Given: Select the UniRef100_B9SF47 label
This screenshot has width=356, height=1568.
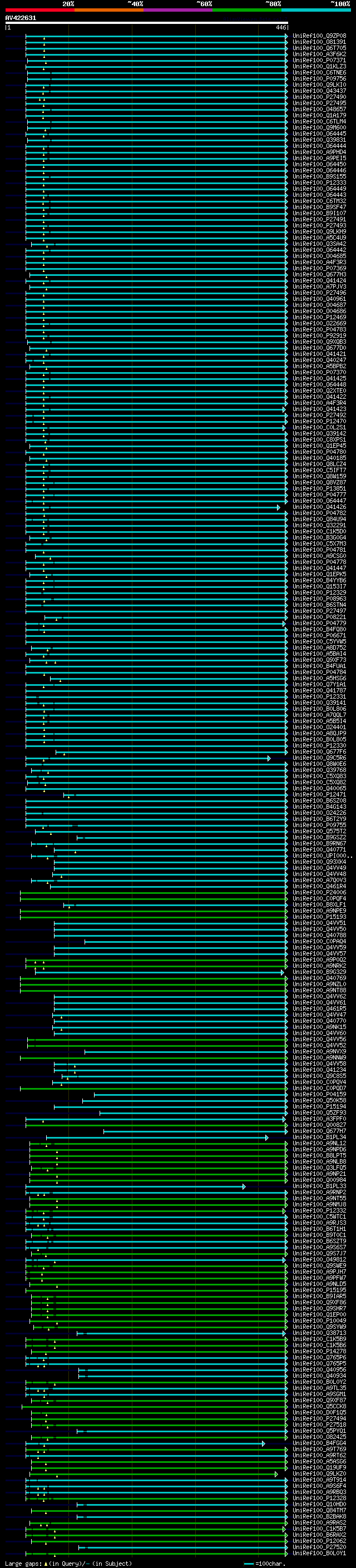Looking at the screenshot, I should [319, 207].
